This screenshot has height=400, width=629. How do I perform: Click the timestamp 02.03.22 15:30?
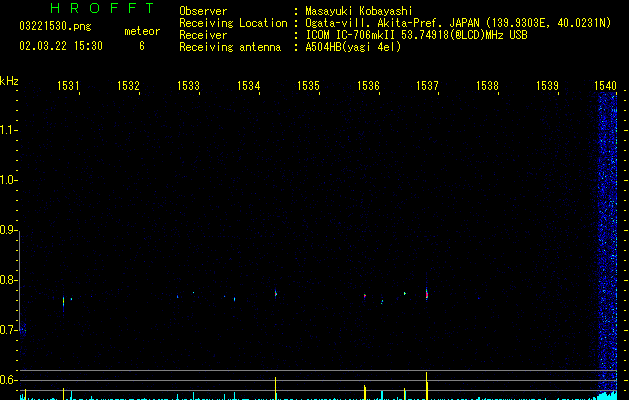click(x=61, y=46)
